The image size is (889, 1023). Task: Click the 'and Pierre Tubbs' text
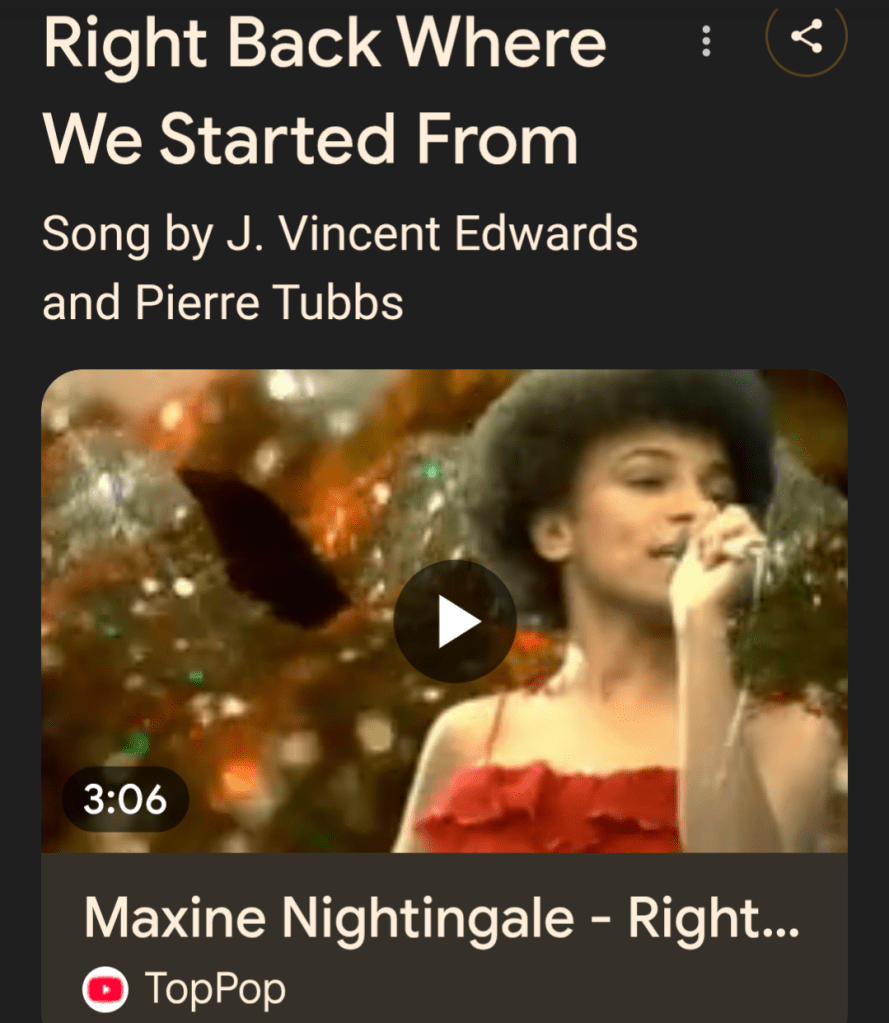point(223,303)
